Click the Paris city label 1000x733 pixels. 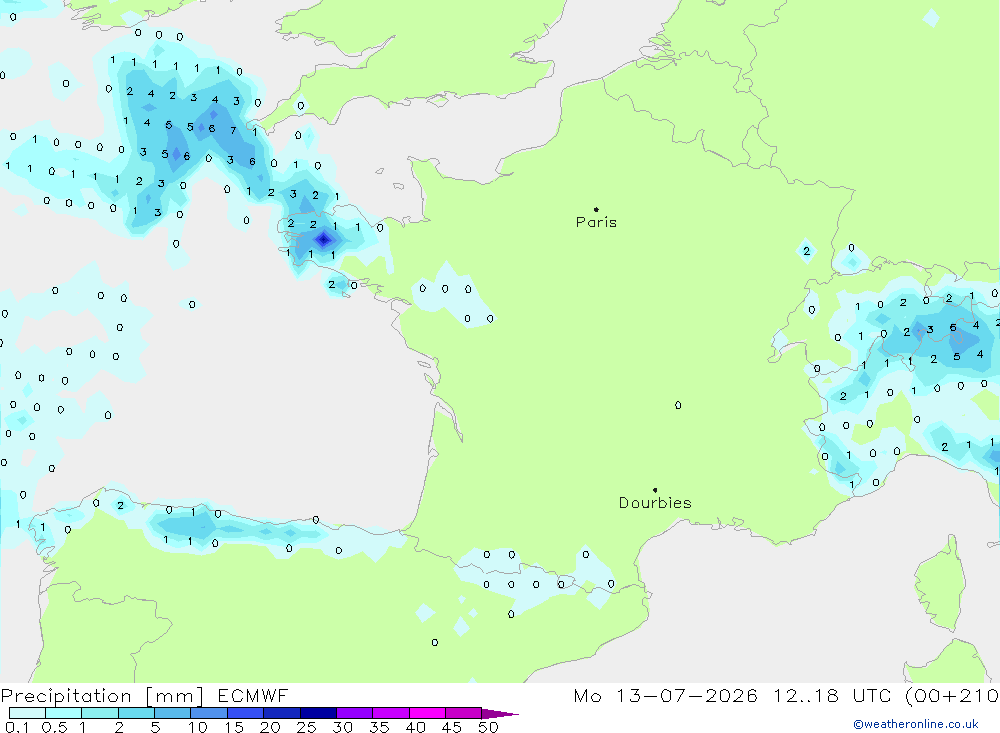click(x=596, y=222)
